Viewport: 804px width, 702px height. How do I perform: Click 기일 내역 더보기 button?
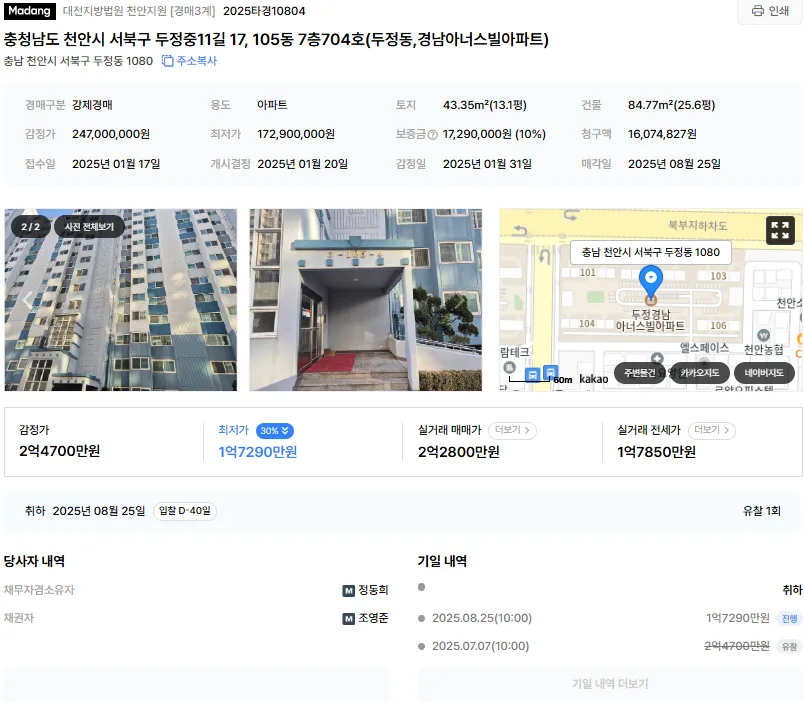610,684
